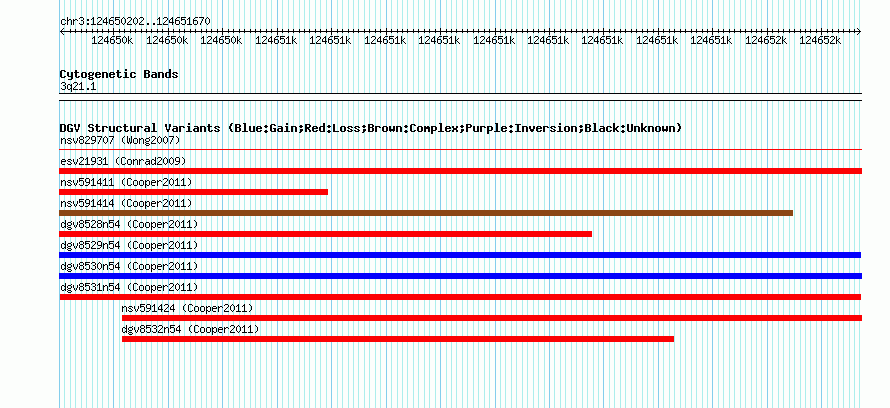Image resolution: width=890 pixels, height=408 pixels.
Task: Click the short red nsv591411 bar
Action: tap(194, 192)
